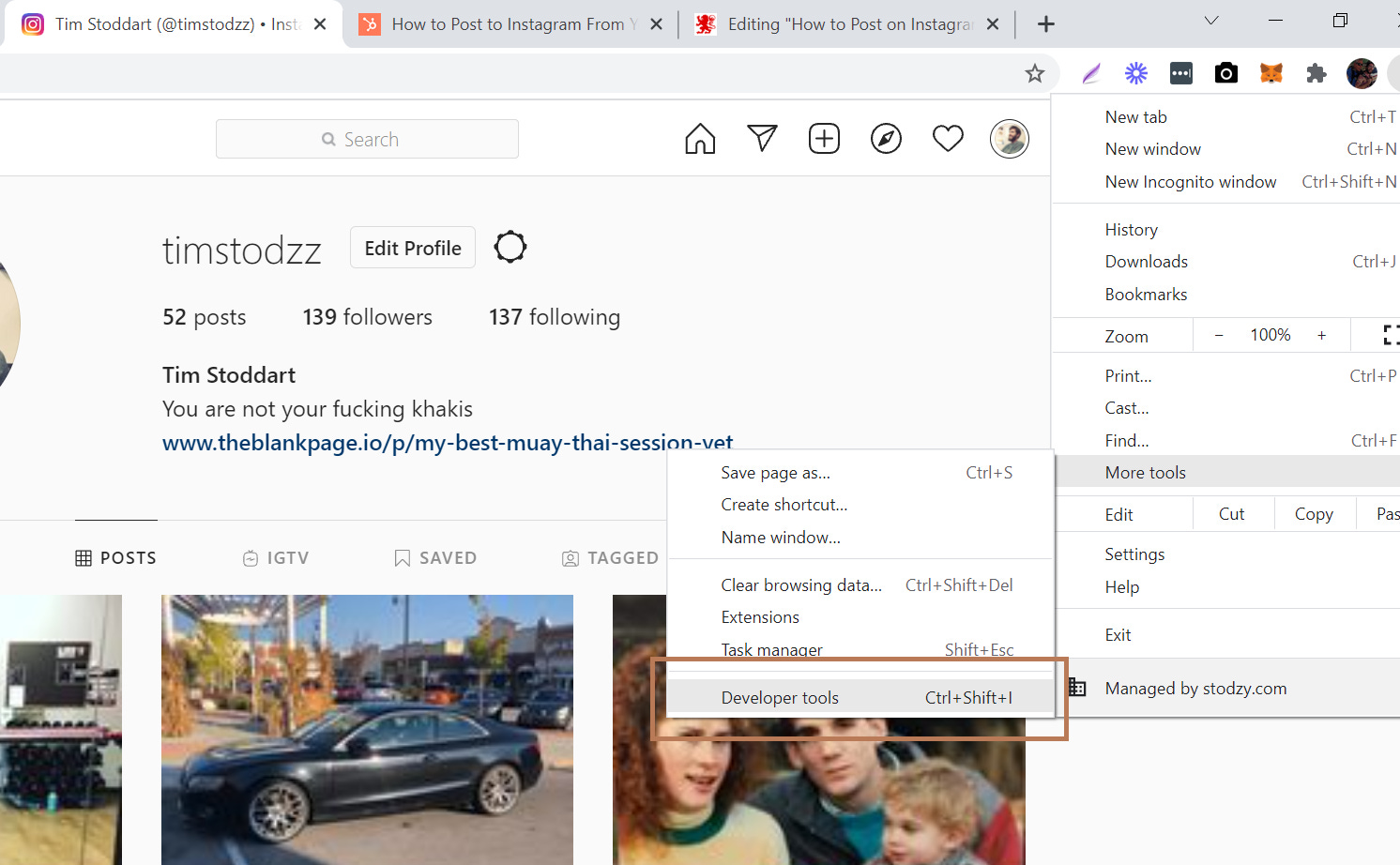This screenshot has height=865, width=1400.
Task: Open activity feed heart icon
Action: (x=948, y=139)
